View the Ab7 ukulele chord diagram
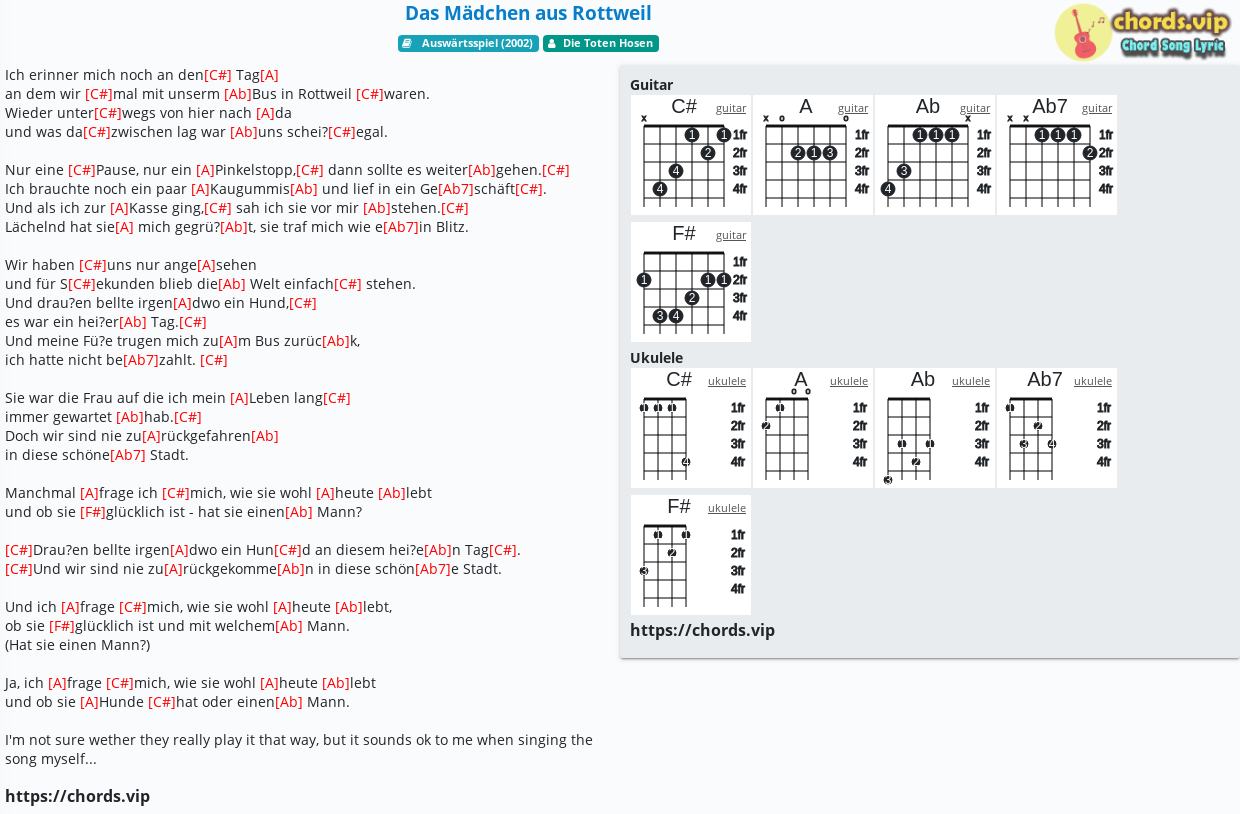This screenshot has width=1240, height=814. point(1057,428)
